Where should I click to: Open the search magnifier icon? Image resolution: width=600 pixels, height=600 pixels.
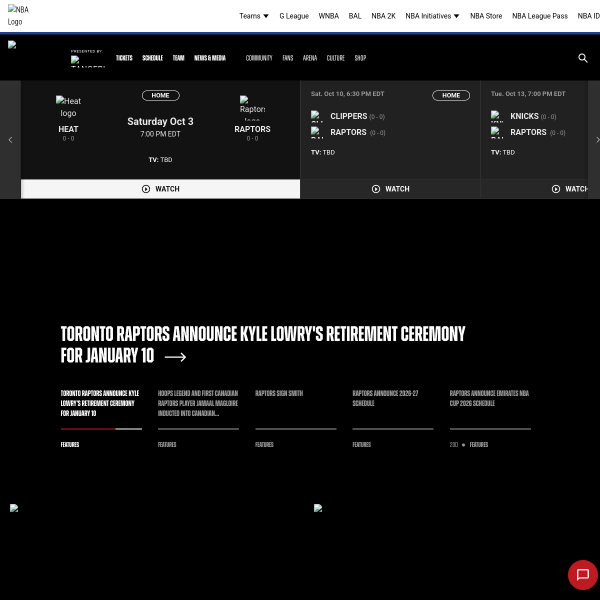pyautogui.click(x=582, y=58)
